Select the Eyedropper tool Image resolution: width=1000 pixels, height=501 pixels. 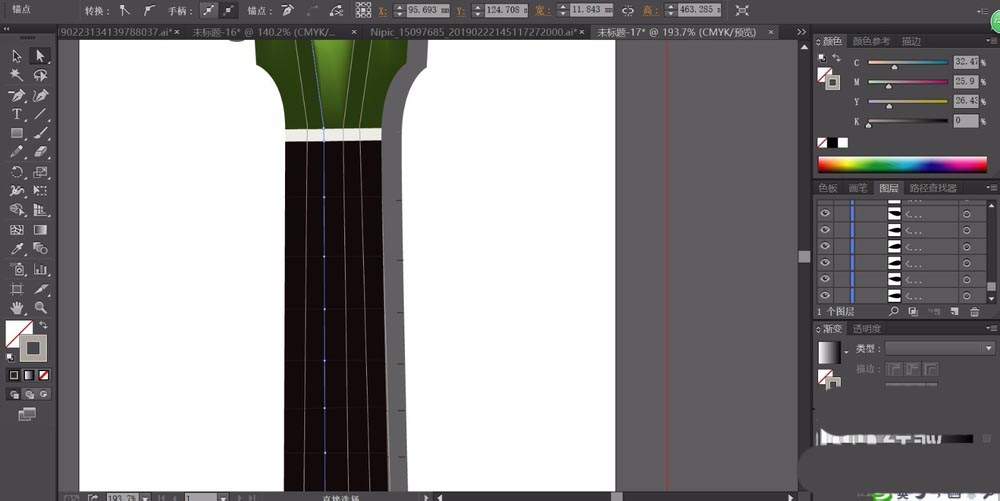pyautogui.click(x=17, y=249)
